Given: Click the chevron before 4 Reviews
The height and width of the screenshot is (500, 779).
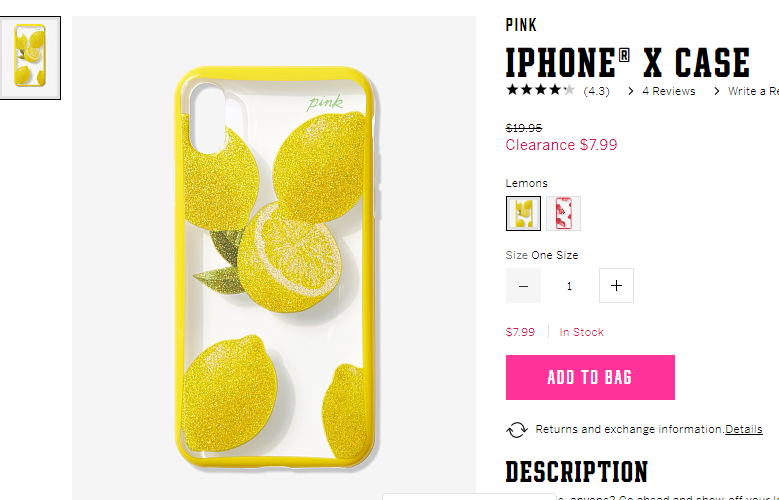Looking at the screenshot, I should [x=630, y=91].
